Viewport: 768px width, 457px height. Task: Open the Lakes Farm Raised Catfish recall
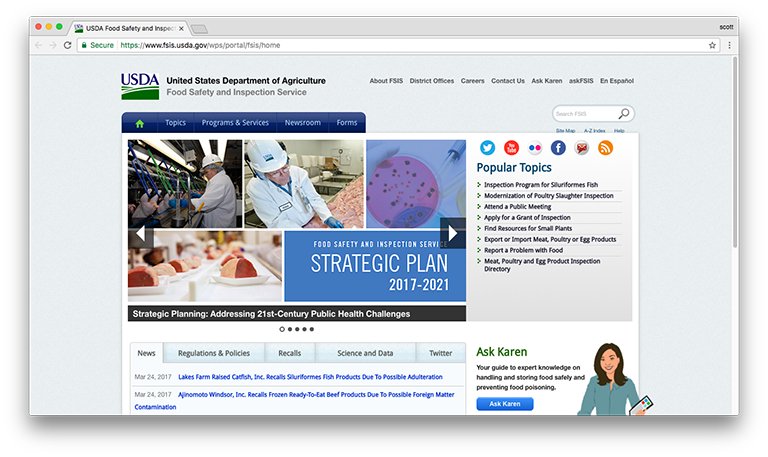point(310,377)
